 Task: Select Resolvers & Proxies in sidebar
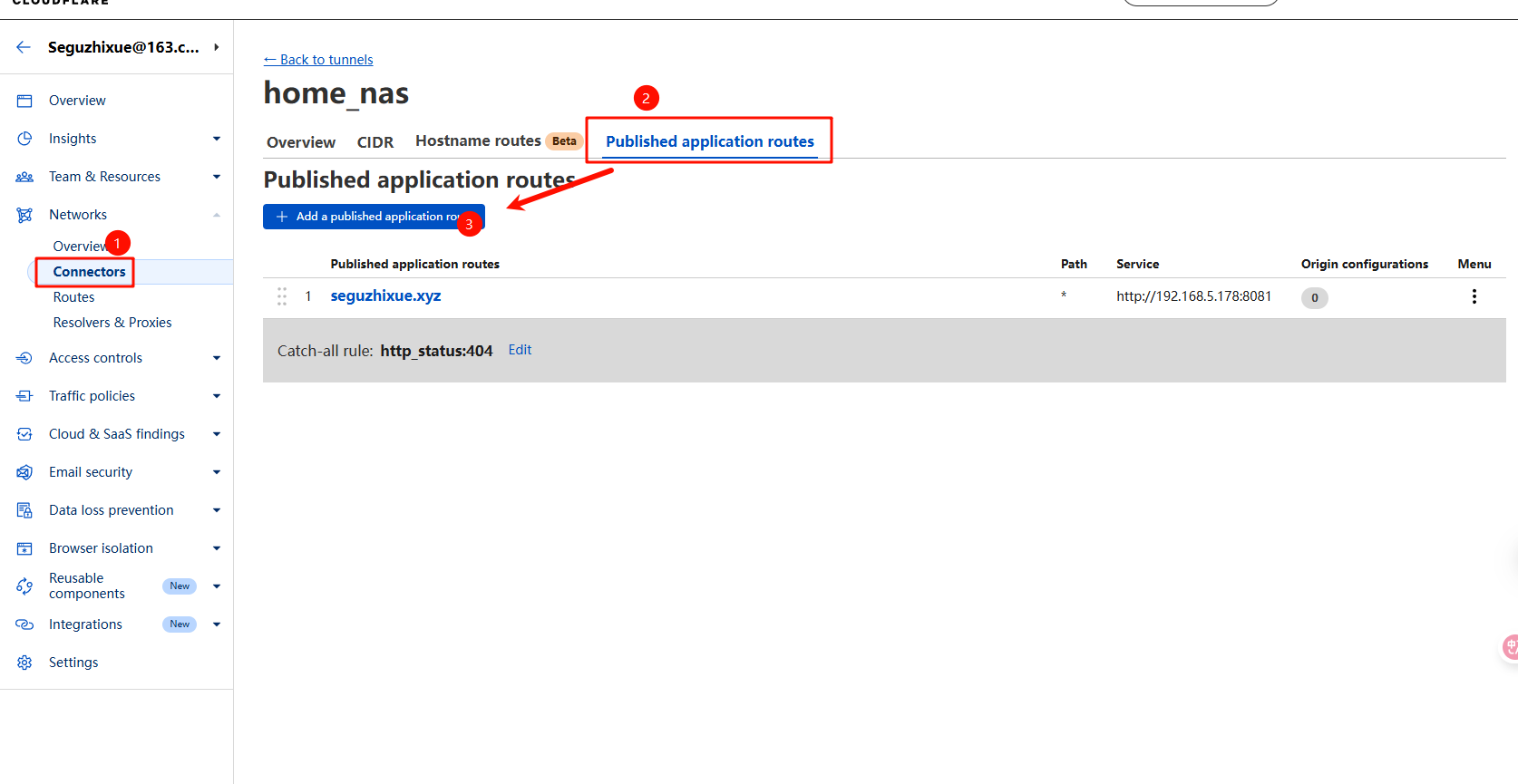pyautogui.click(x=112, y=323)
